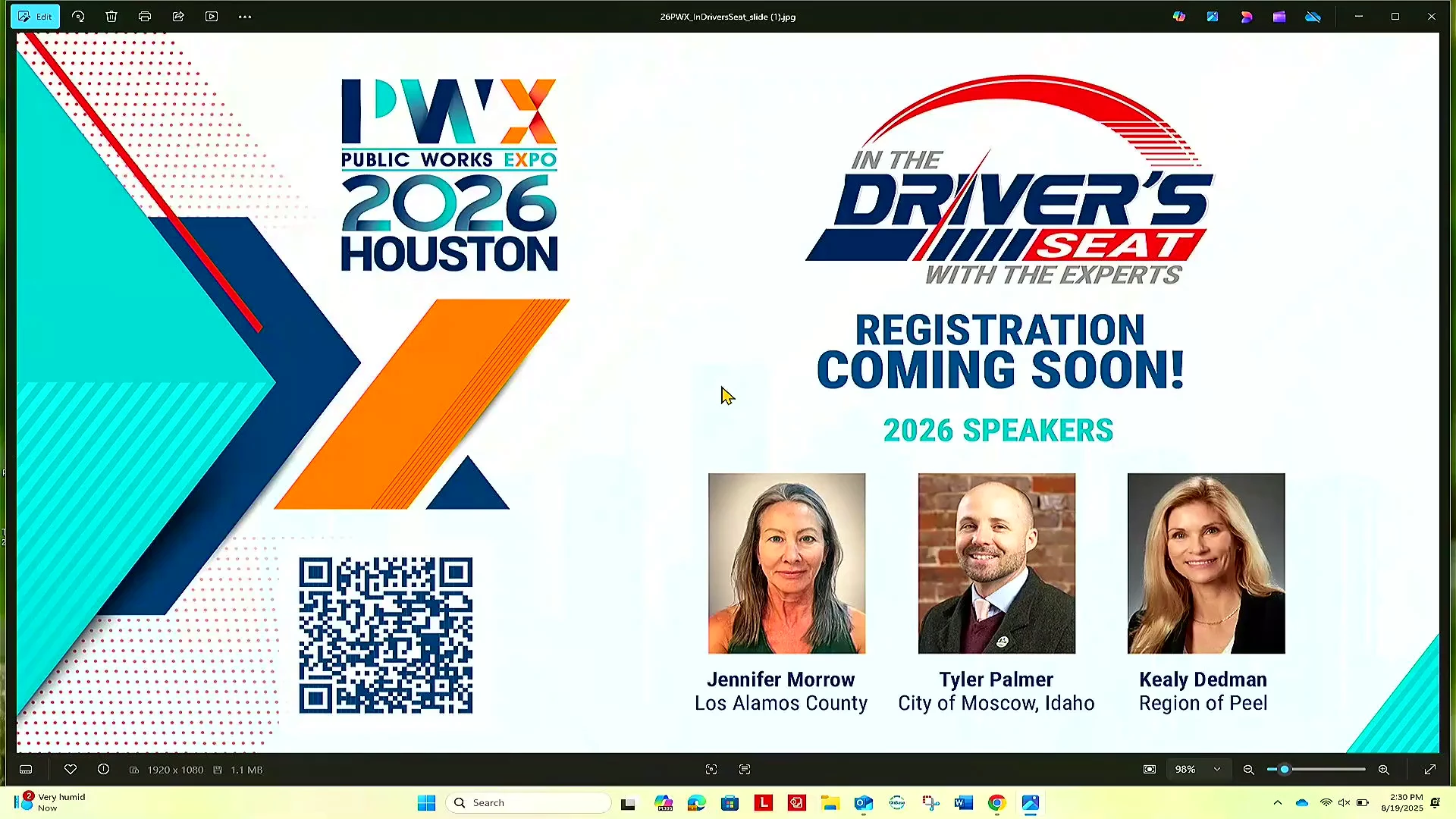Rotate the image
1456x819 pixels.
(78, 17)
